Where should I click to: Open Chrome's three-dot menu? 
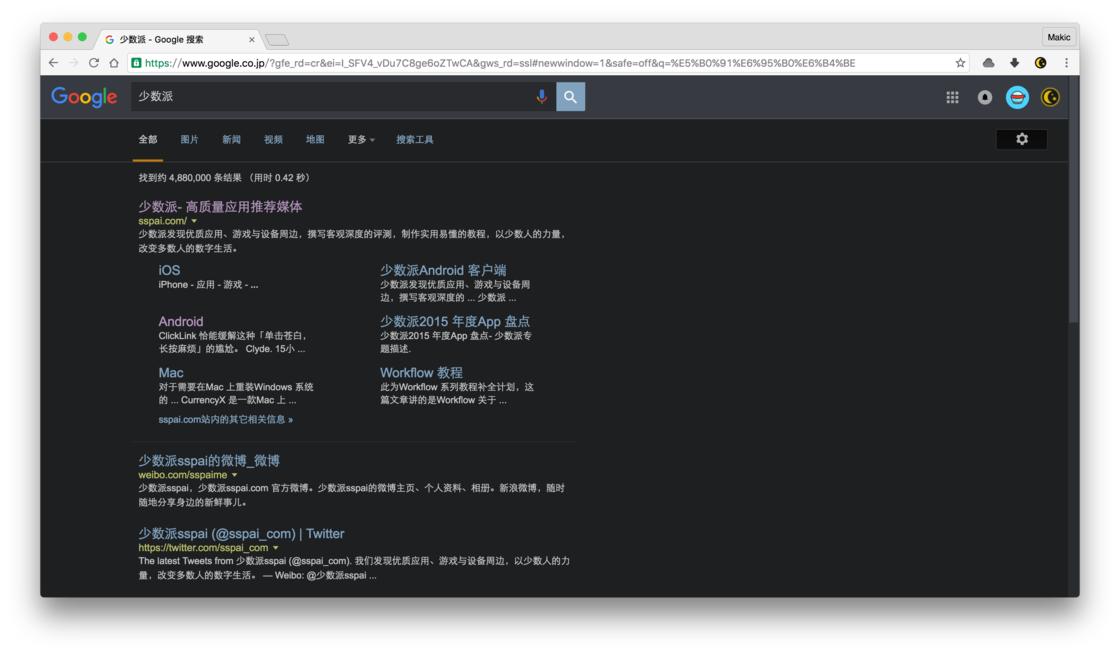click(x=1066, y=63)
